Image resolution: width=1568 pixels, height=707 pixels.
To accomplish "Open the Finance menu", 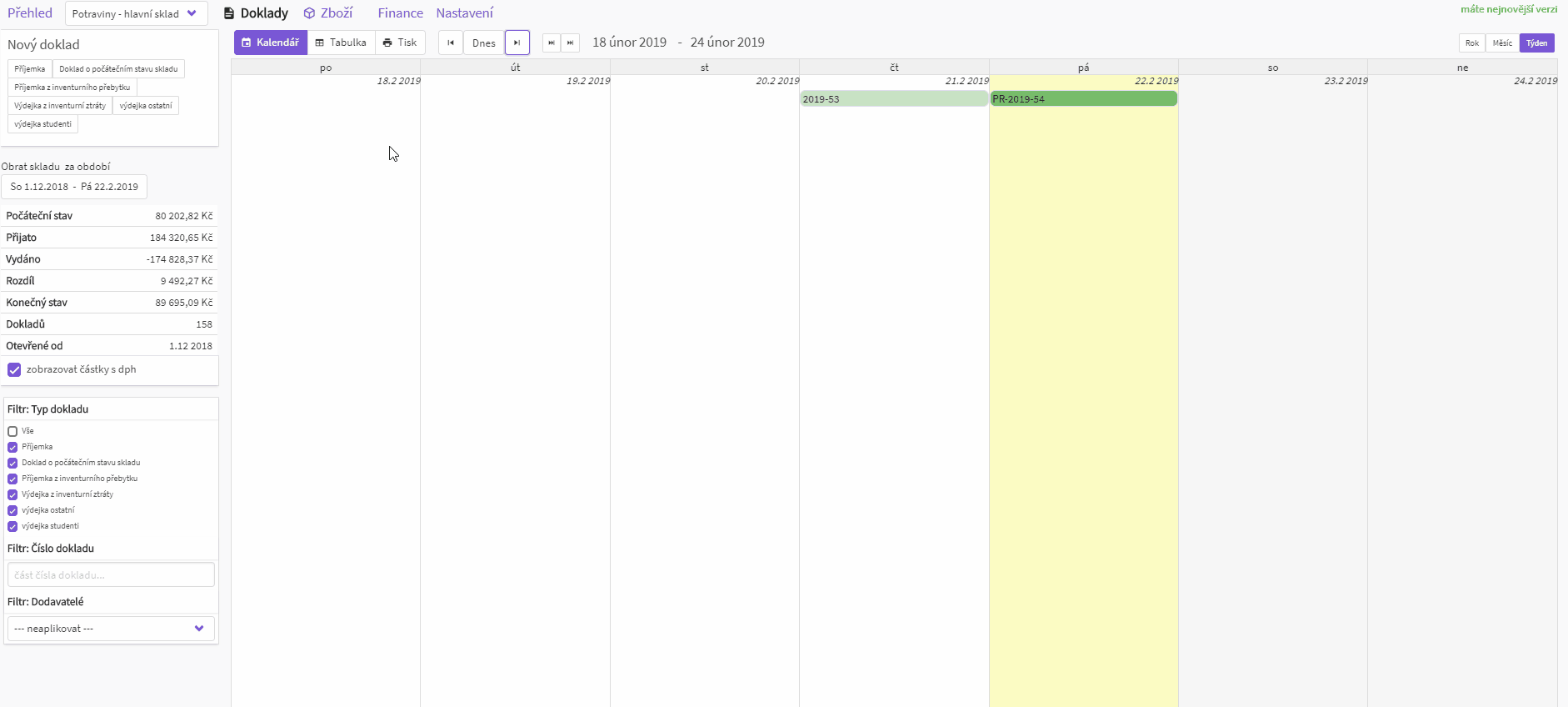I will (x=400, y=13).
